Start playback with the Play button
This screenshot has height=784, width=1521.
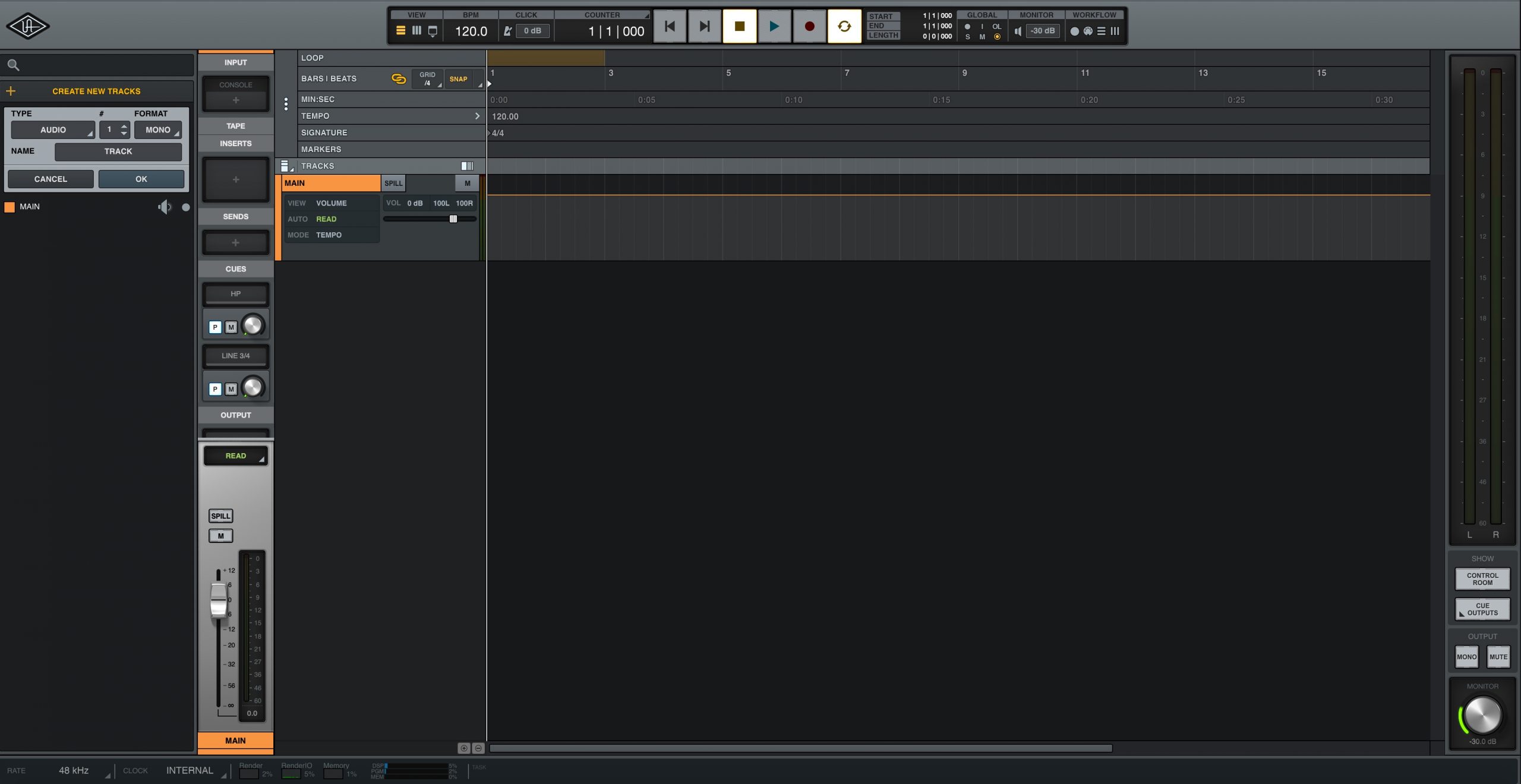point(774,26)
